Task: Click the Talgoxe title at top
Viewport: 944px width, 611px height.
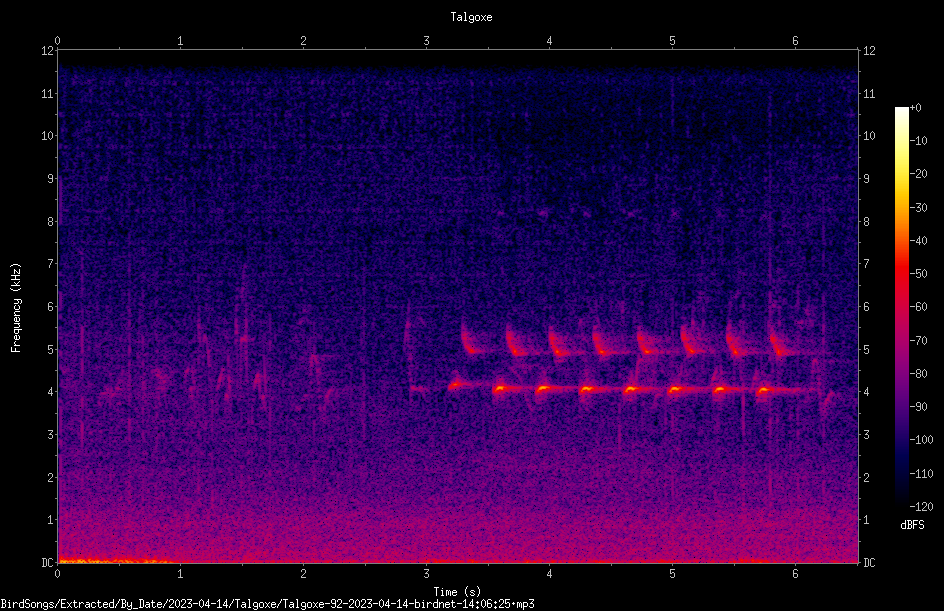Action: pyautogui.click(x=471, y=17)
